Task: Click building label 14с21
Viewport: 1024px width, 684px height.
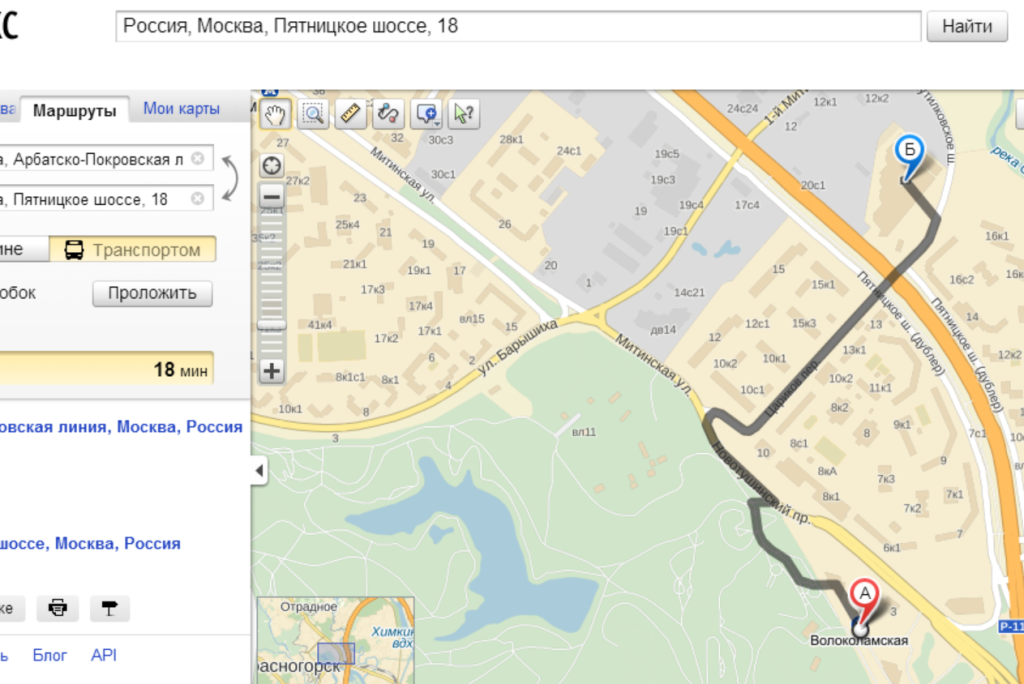Action: pos(690,293)
